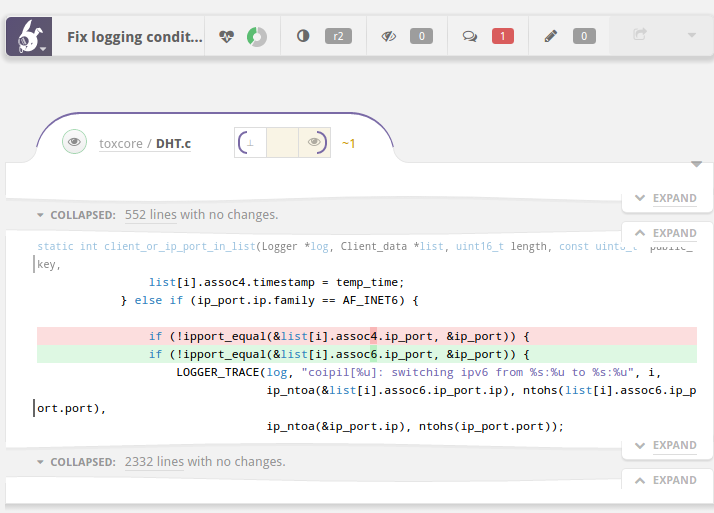714x513 pixels.
Task: Click the Reviewable rabbit logo icon
Action: tap(29, 36)
